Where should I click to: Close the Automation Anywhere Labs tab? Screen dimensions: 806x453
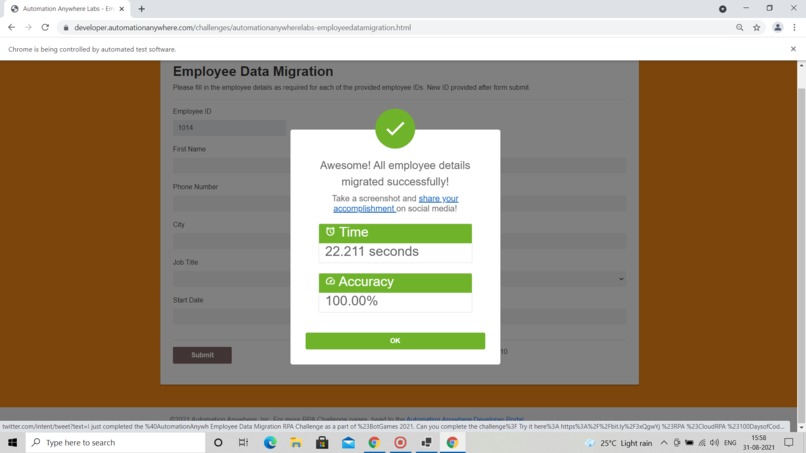[122, 9]
